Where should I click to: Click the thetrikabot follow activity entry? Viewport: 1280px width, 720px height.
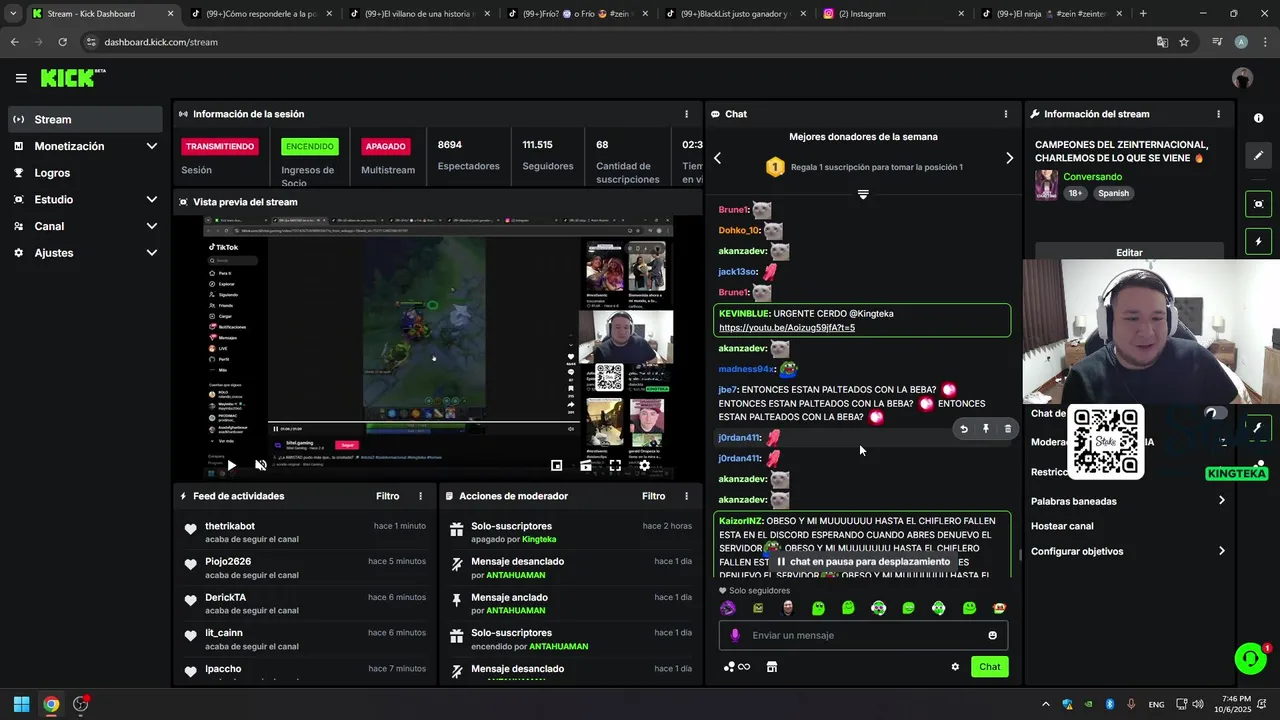pyautogui.click(x=305, y=532)
